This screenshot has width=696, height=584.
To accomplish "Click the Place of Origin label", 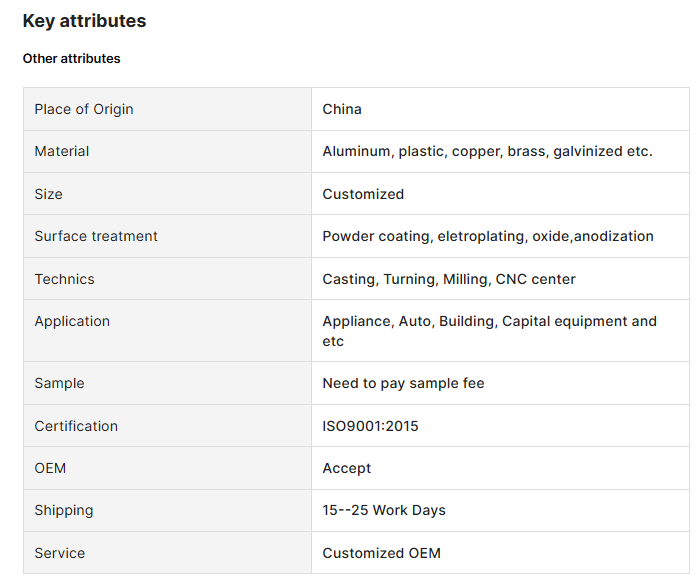I will (x=84, y=109).
